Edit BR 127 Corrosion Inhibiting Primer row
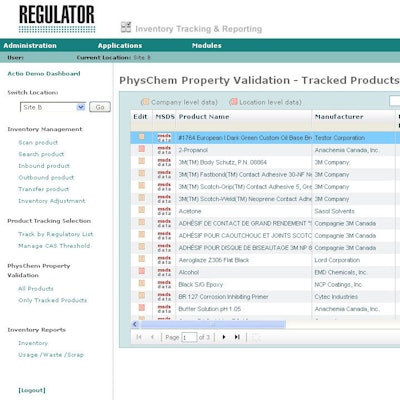Image resolution: width=400 pixels, height=400 pixels. (x=142, y=295)
